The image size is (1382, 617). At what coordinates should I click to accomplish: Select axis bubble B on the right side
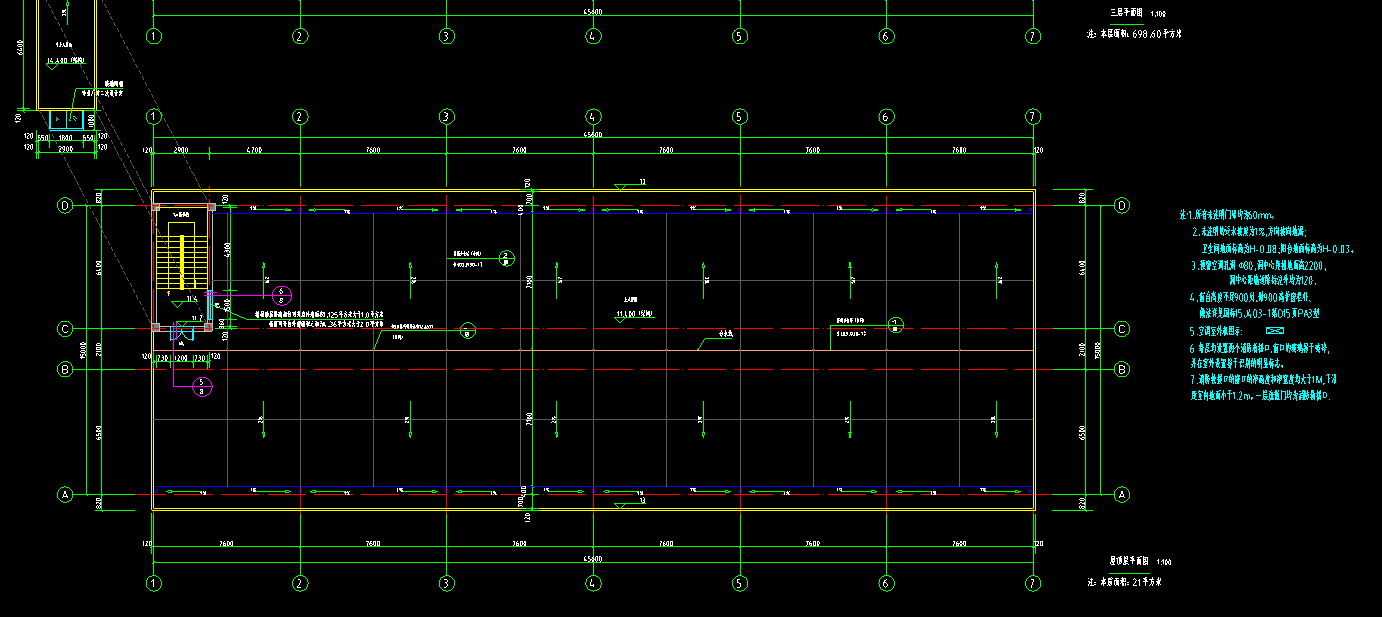(1121, 370)
